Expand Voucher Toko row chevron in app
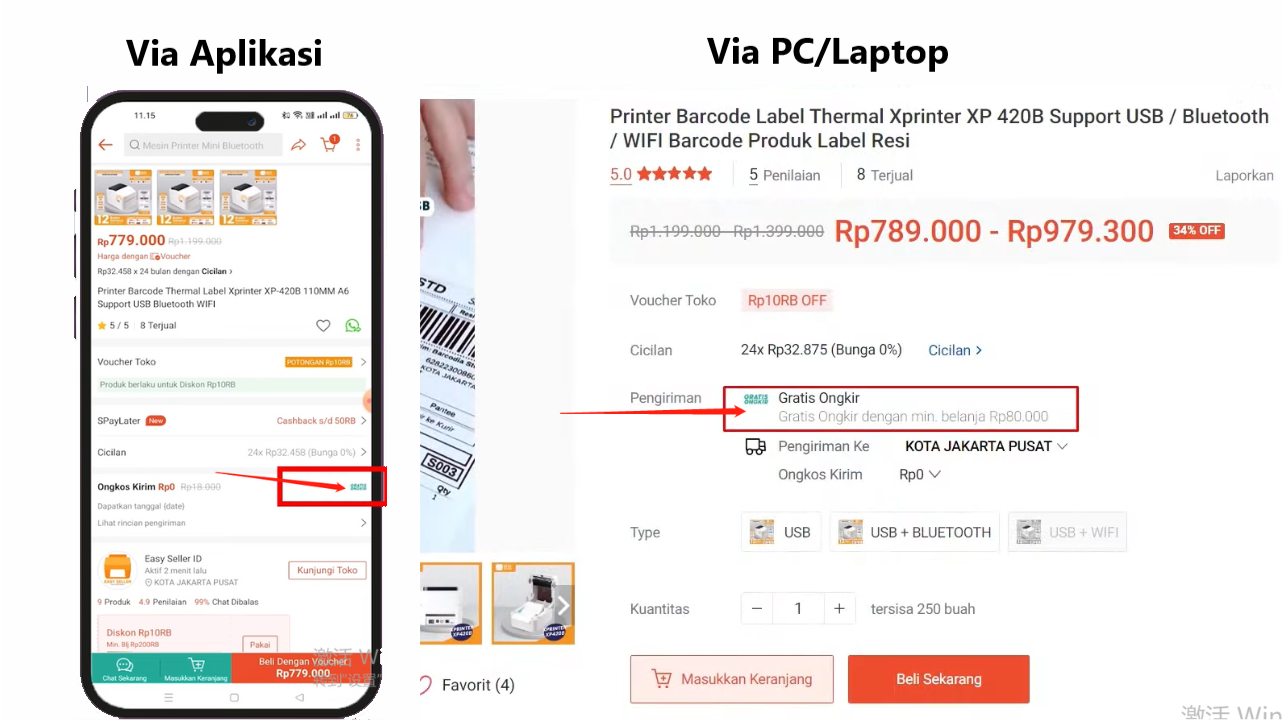The image size is (1284, 720). [x=363, y=362]
